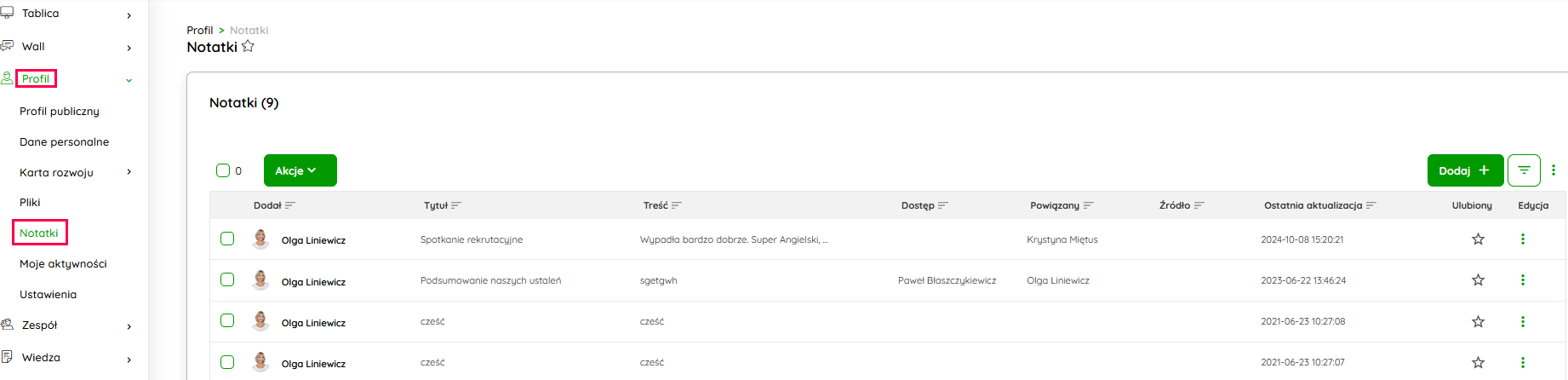Open edit menu for the Podsumowanie naszych ustaleń note
Image resolution: width=1568 pixels, height=380 pixels.
pos(1523,280)
